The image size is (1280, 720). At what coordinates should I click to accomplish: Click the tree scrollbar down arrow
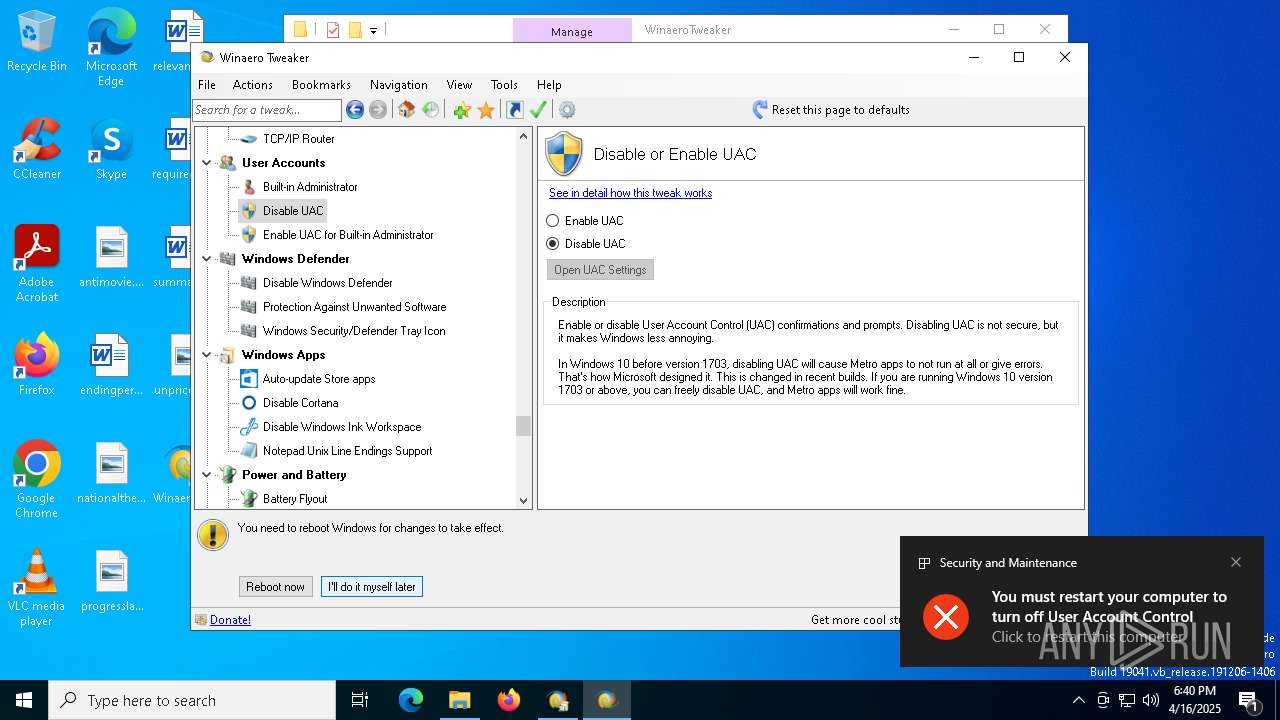[x=523, y=501]
